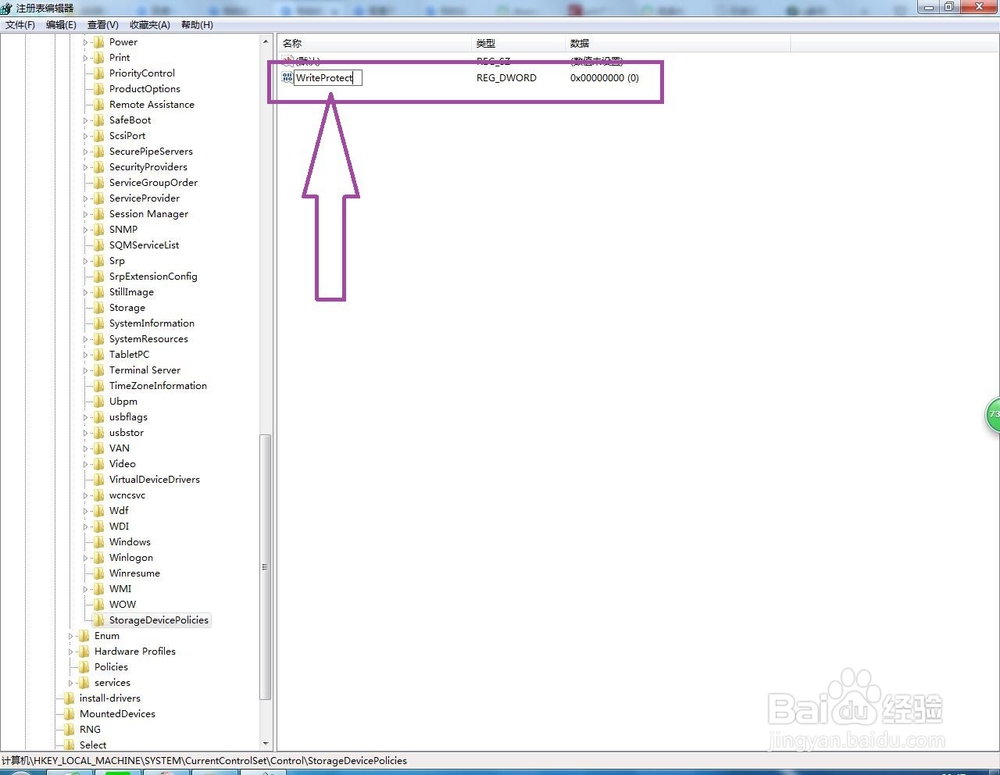
Task: Expand the usbflags tree node
Action: pos(85,417)
